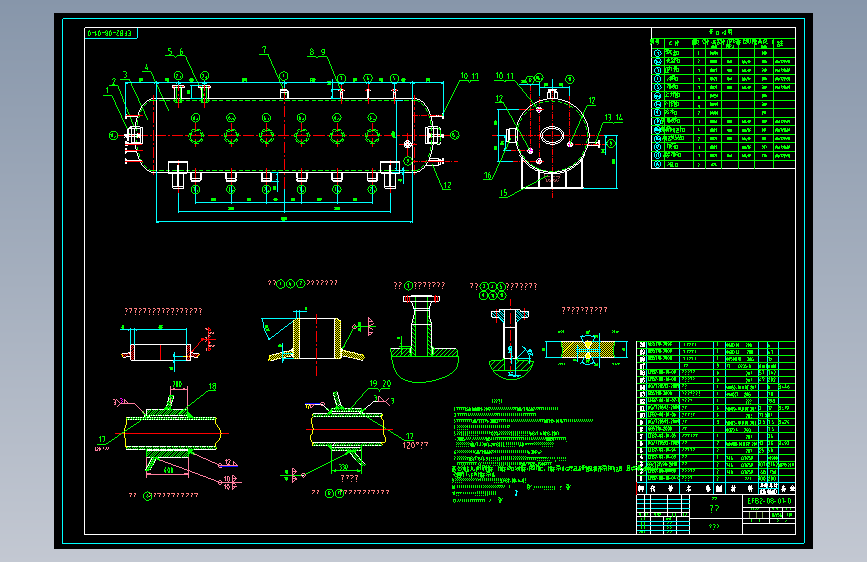Image resolution: width=867 pixels, height=562 pixels.
Task: Select the oval manhole in the end view
Action: coord(552,136)
